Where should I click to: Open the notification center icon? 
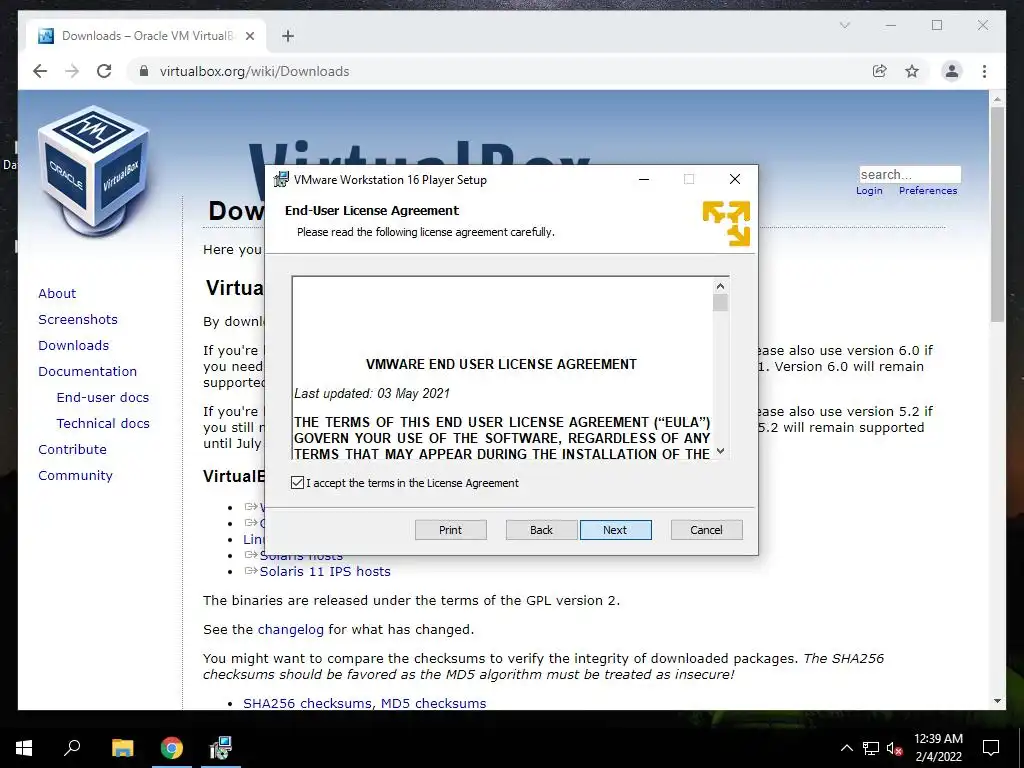point(991,748)
